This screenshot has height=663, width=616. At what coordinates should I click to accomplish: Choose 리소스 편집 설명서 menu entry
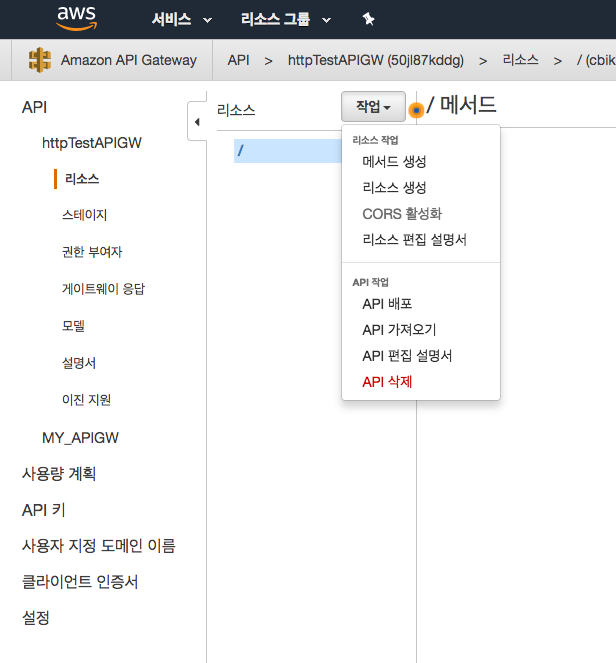(x=414, y=240)
